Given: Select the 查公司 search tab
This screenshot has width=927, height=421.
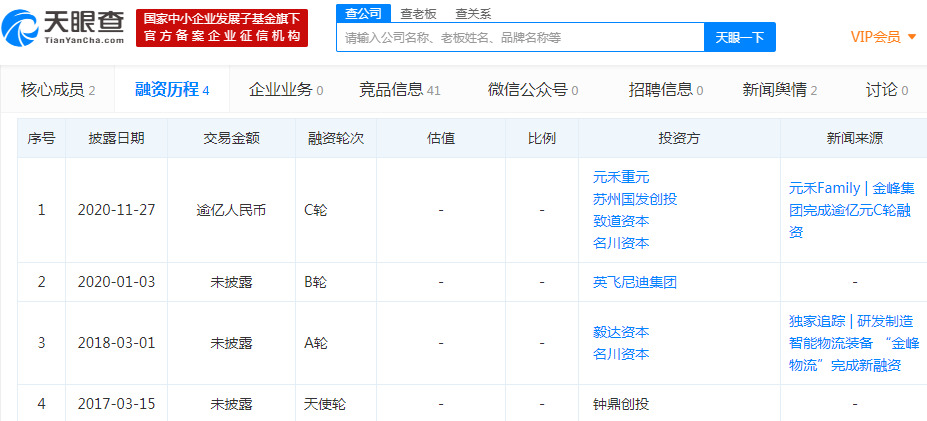Looking at the screenshot, I should (x=363, y=13).
